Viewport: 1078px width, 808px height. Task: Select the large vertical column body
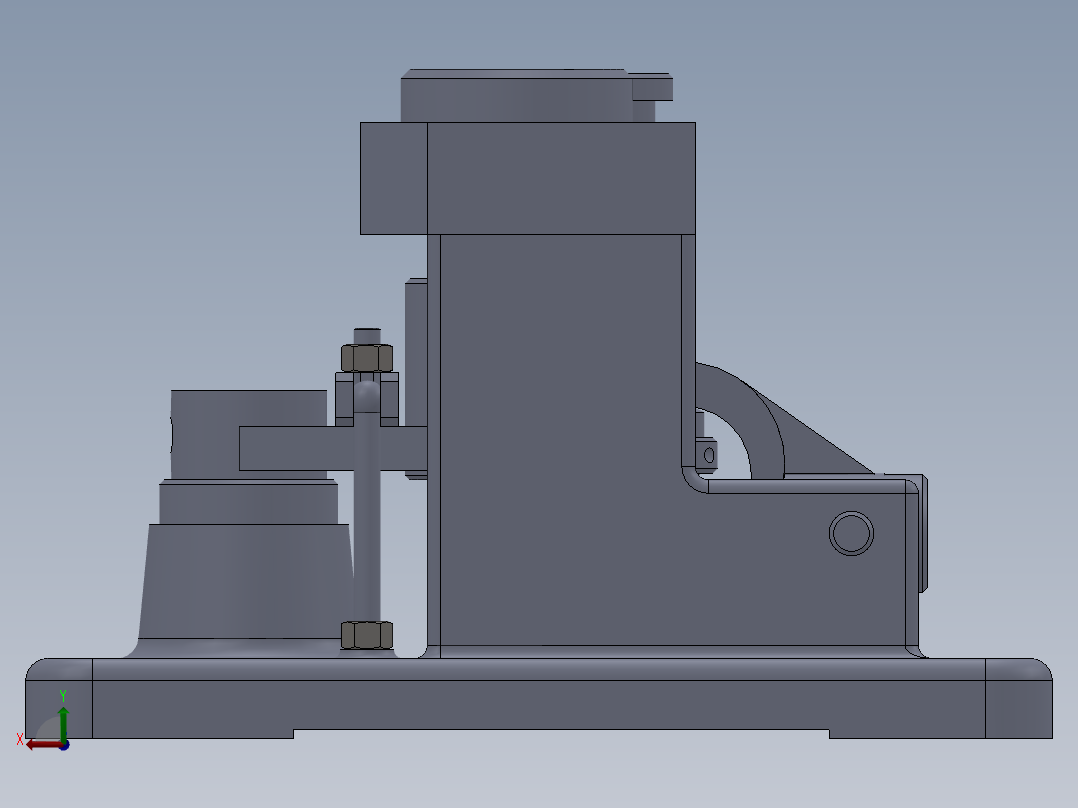(560, 450)
